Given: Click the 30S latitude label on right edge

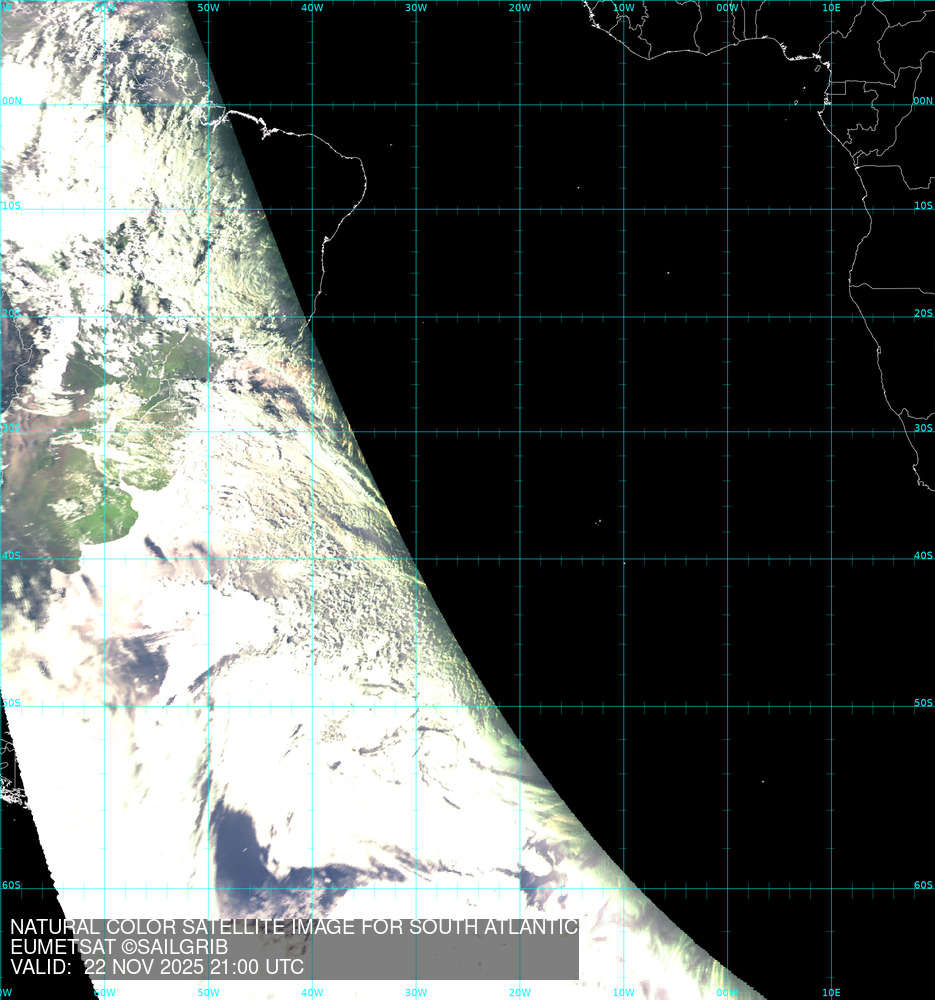Looking at the screenshot, I should coord(923,428).
